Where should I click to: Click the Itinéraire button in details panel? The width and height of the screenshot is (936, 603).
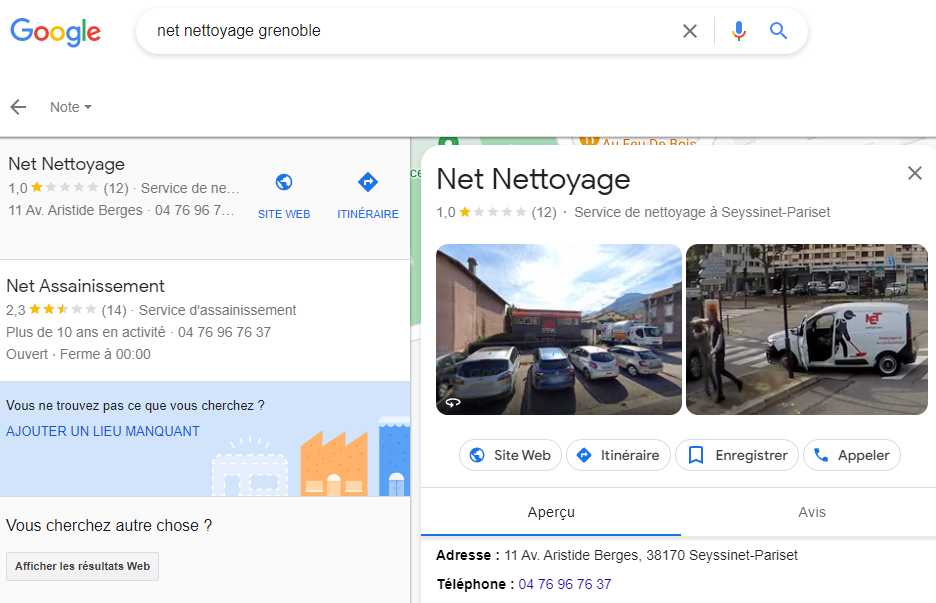(618, 455)
